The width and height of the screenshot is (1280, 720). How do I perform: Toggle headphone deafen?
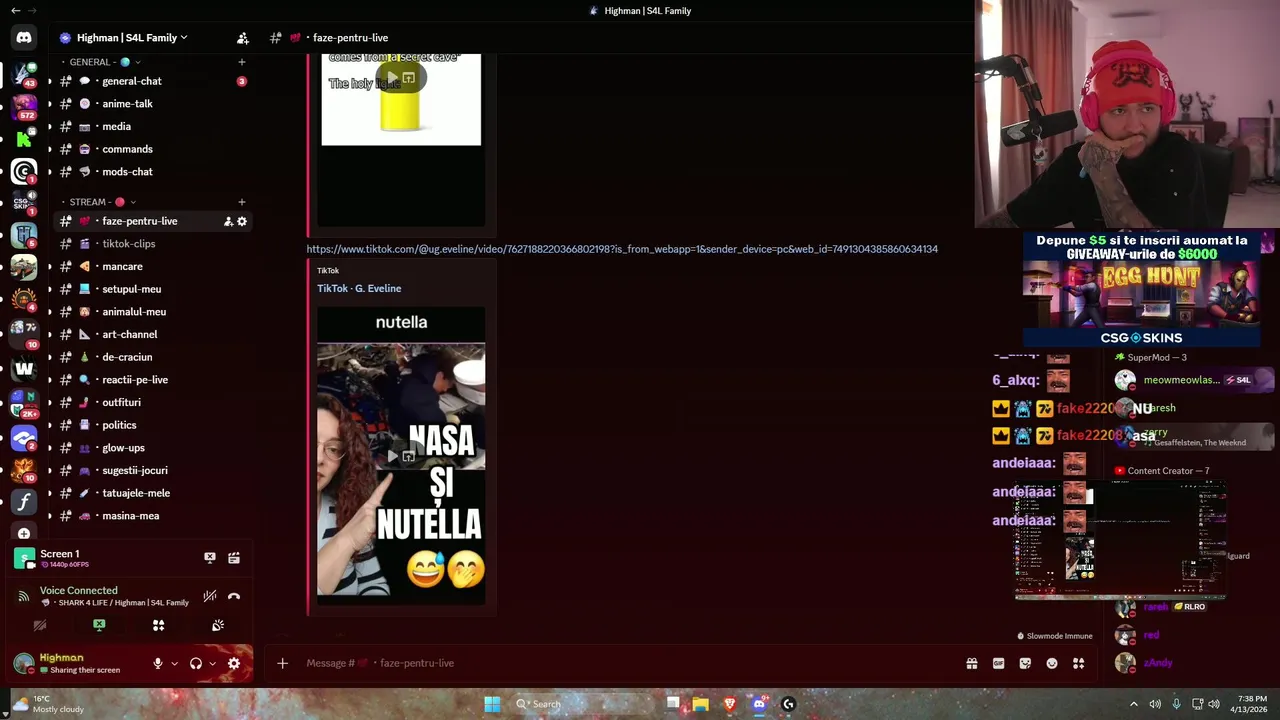[196, 663]
